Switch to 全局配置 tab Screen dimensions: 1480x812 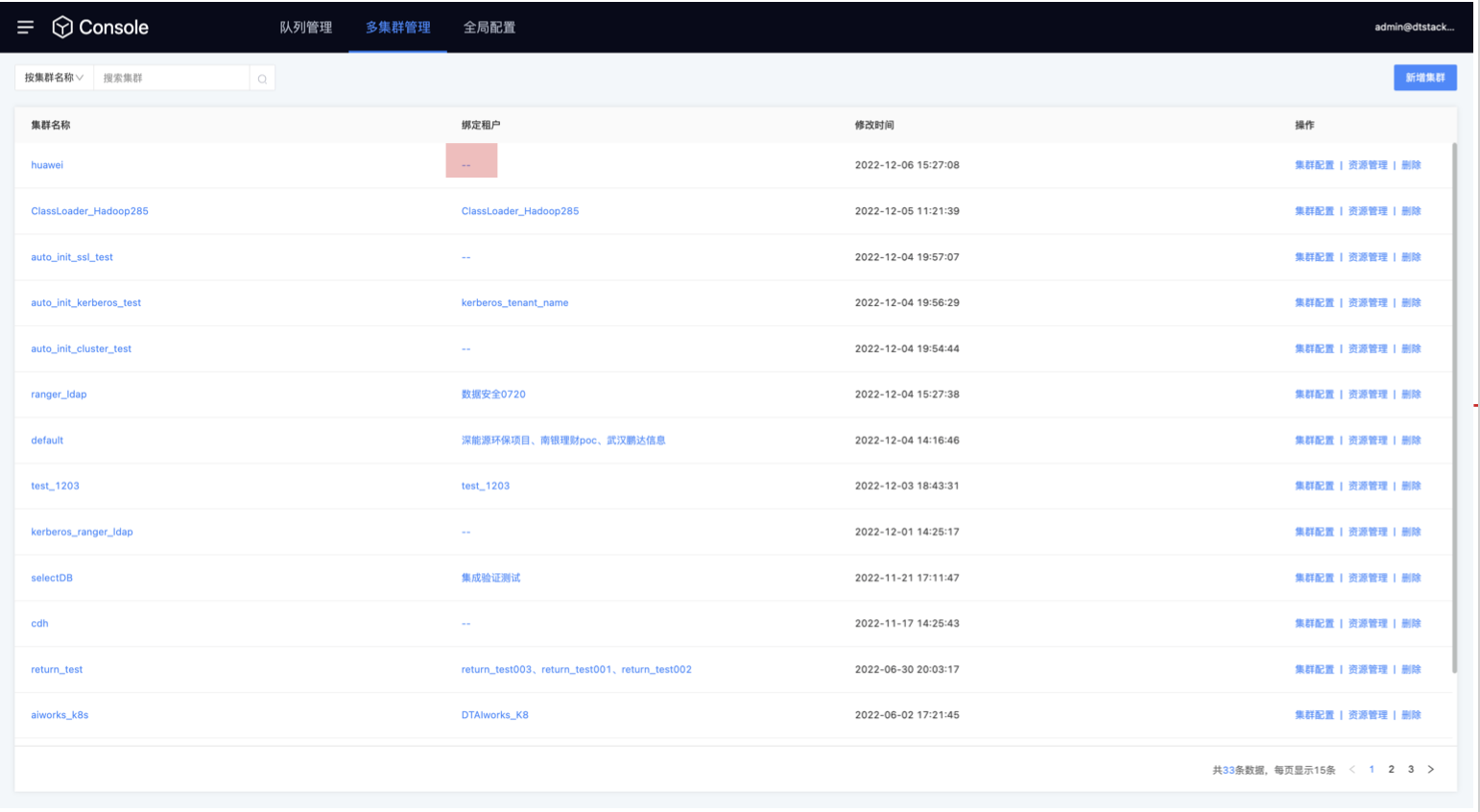[489, 27]
